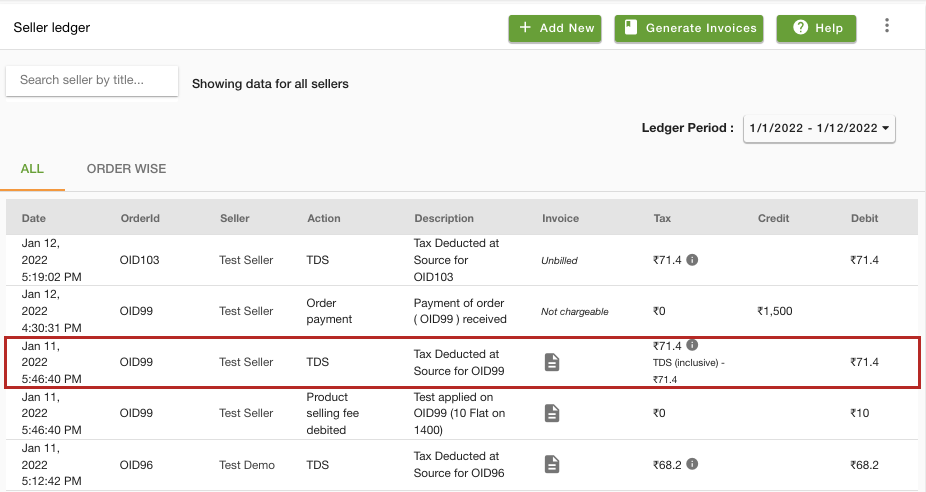Click info icon in highlighted OID99 TDS row
The width and height of the screenshot is (926, 492).
click(692, 346)
